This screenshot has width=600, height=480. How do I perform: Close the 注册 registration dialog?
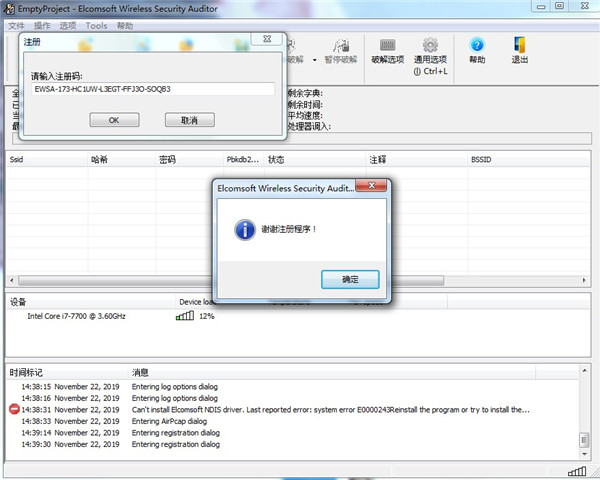click(267, 39)
